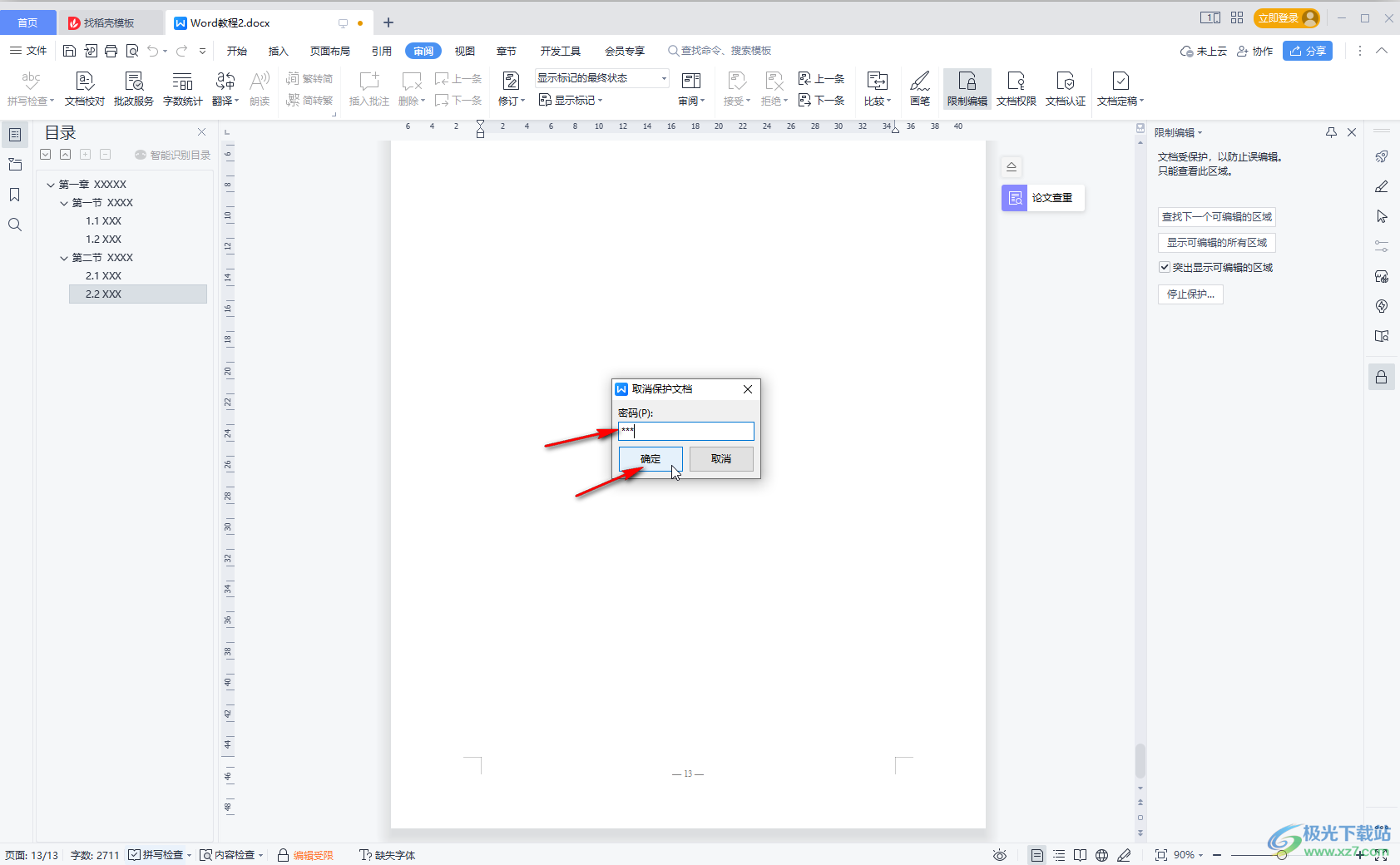Screen dimensions: 1400x865
Task: Close the 目录 navigation pane
Action: tap(201, 132)
